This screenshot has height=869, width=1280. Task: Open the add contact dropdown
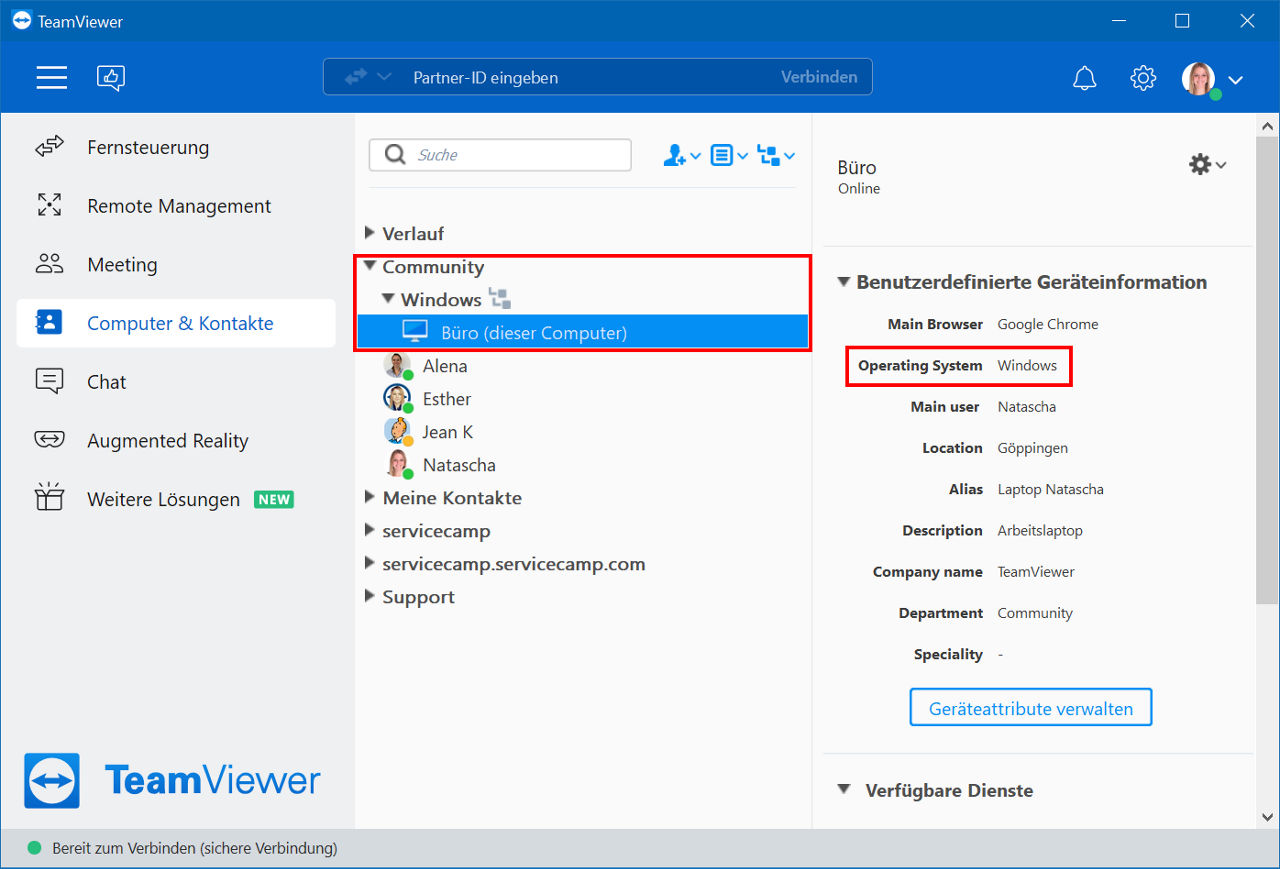[x=682, y=155]
